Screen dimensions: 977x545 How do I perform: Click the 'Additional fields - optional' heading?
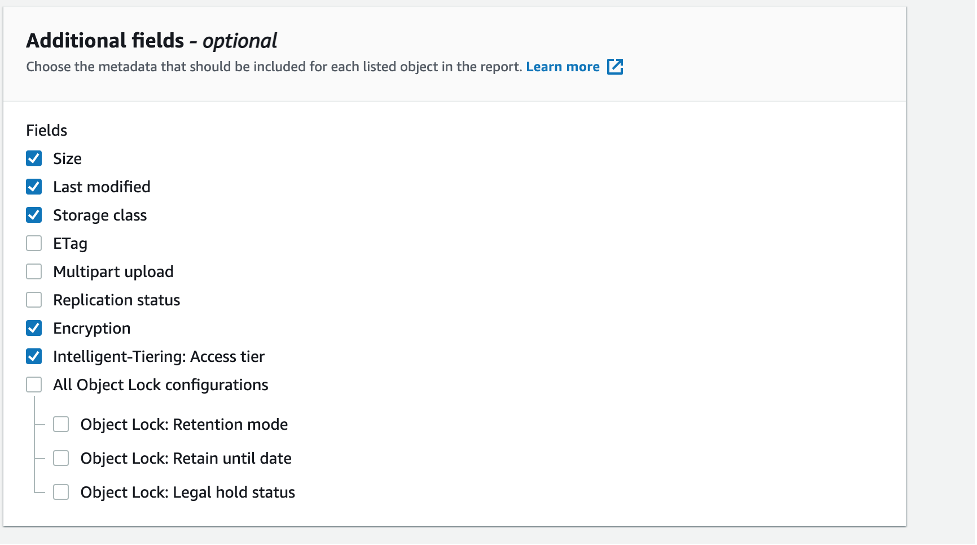click(x=151, y=40)
